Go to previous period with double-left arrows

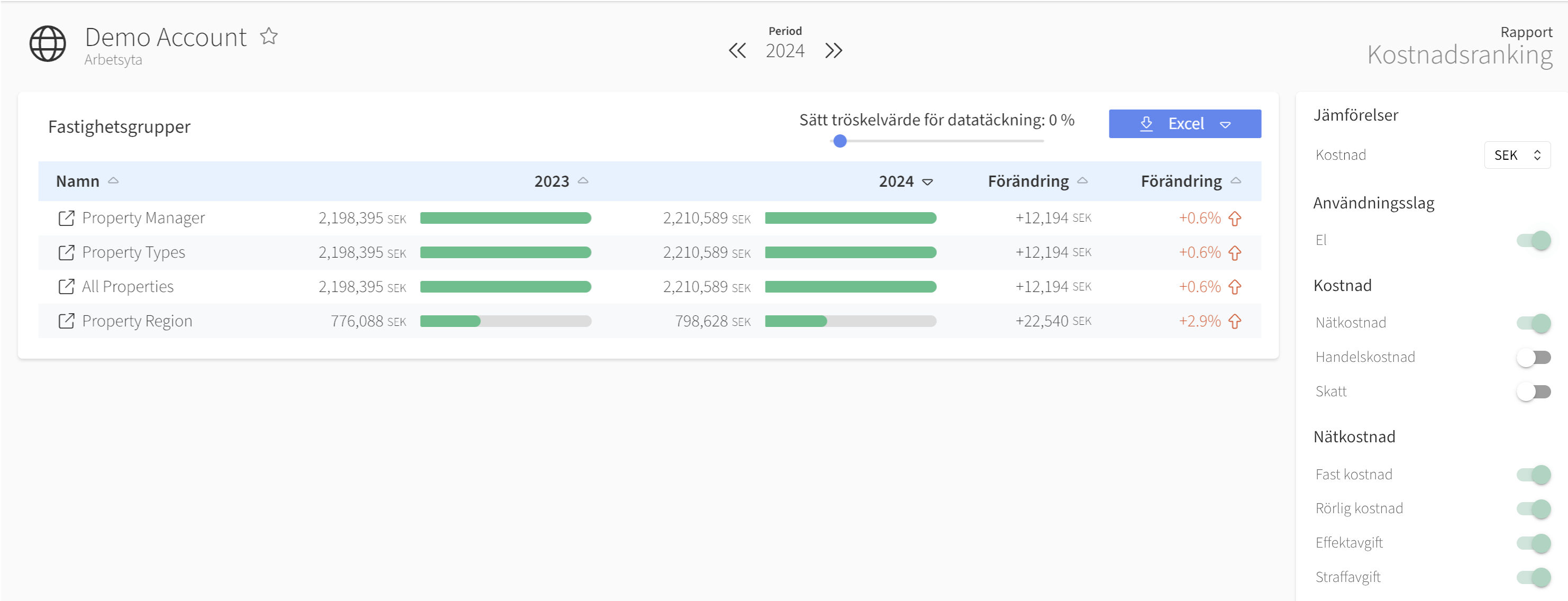737,51
